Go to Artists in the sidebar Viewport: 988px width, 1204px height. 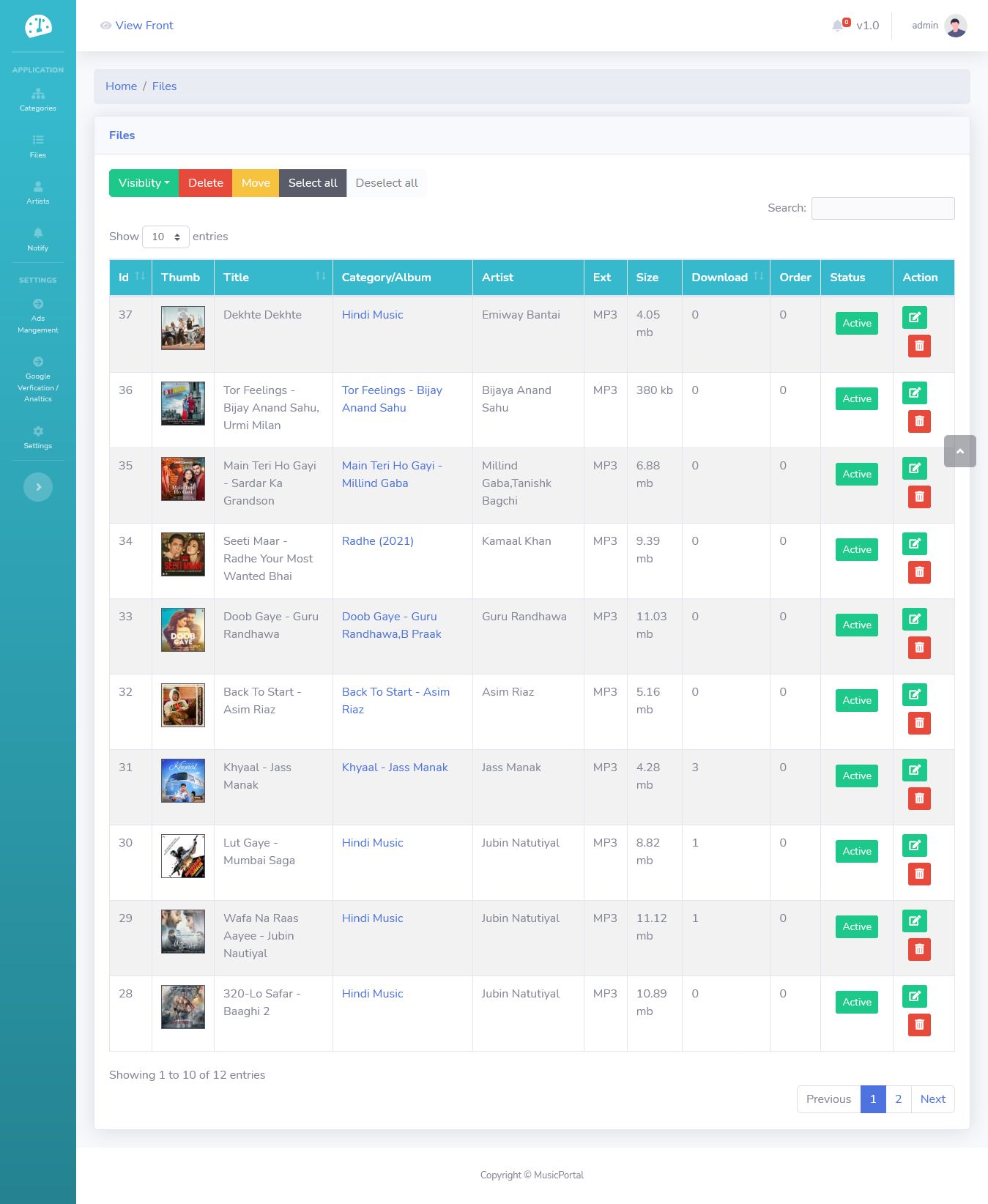[38, 193]
